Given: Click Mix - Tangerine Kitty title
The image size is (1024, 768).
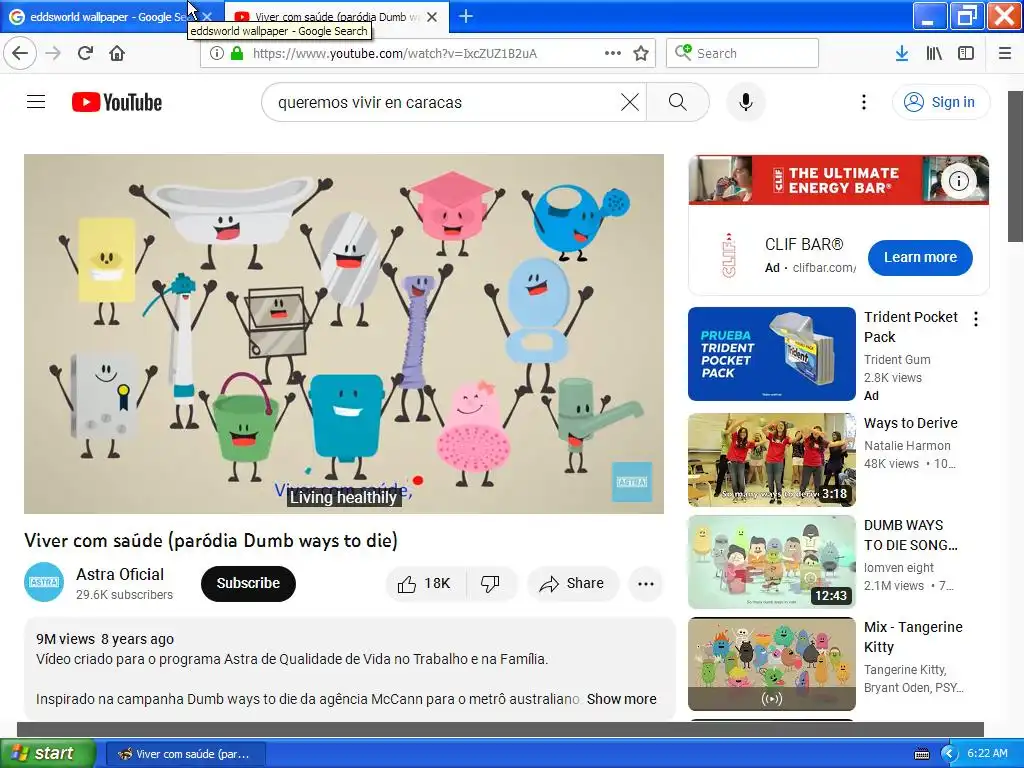Looking at the screenshot, I should [x=913, y=637].
